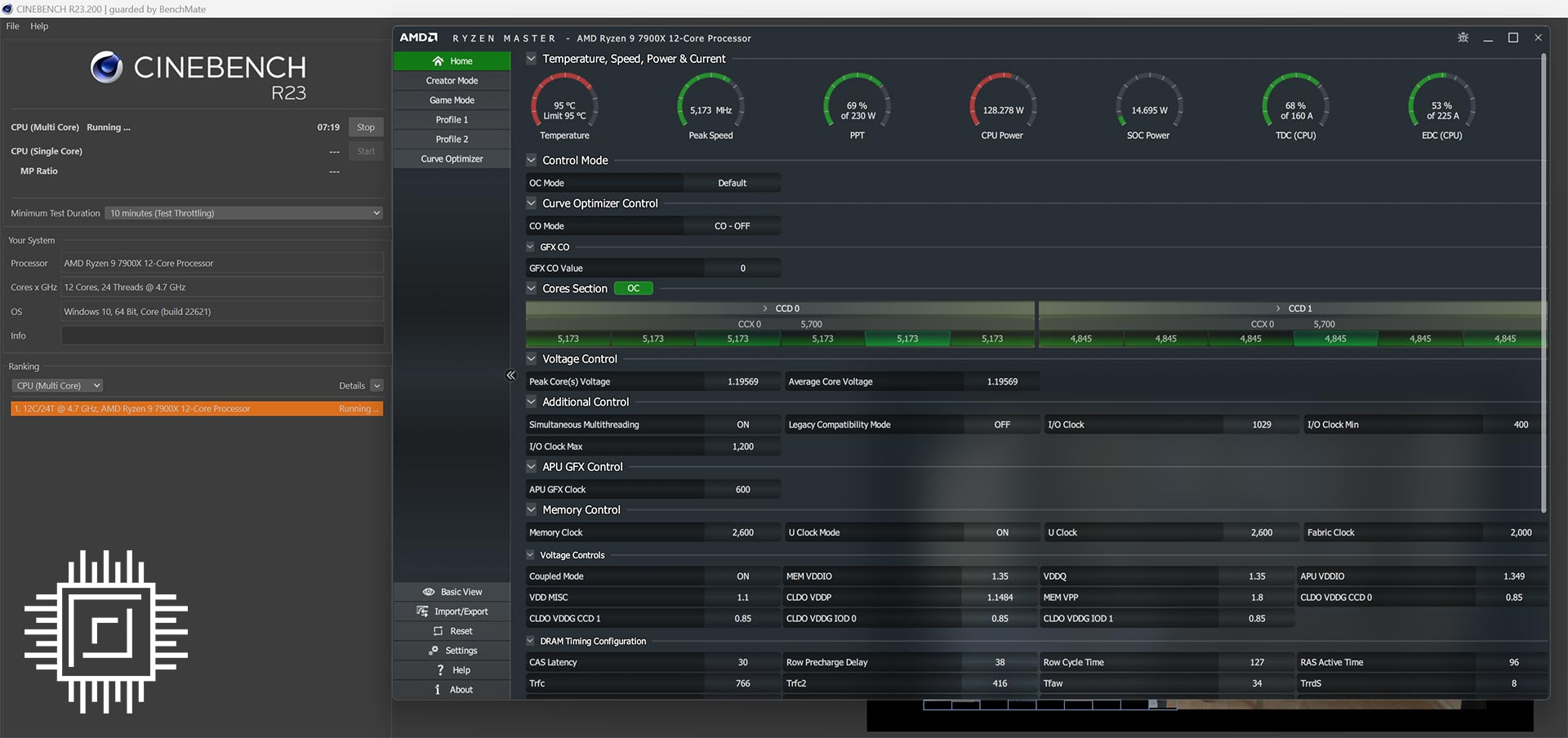Click the Ryzen Master bug report icon
The image size is (1568, 738).
[x=1463, y=38]
